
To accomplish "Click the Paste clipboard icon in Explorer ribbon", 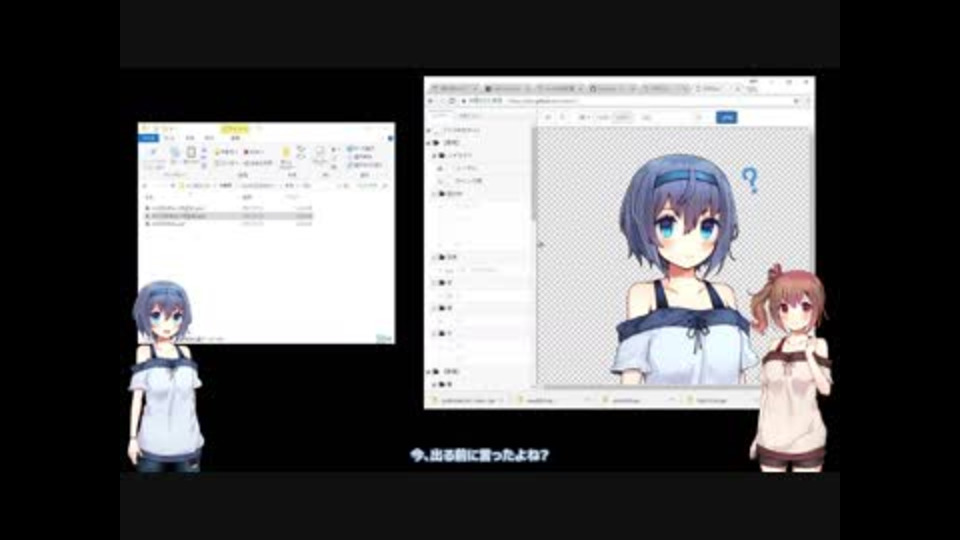I will [192, 152].
